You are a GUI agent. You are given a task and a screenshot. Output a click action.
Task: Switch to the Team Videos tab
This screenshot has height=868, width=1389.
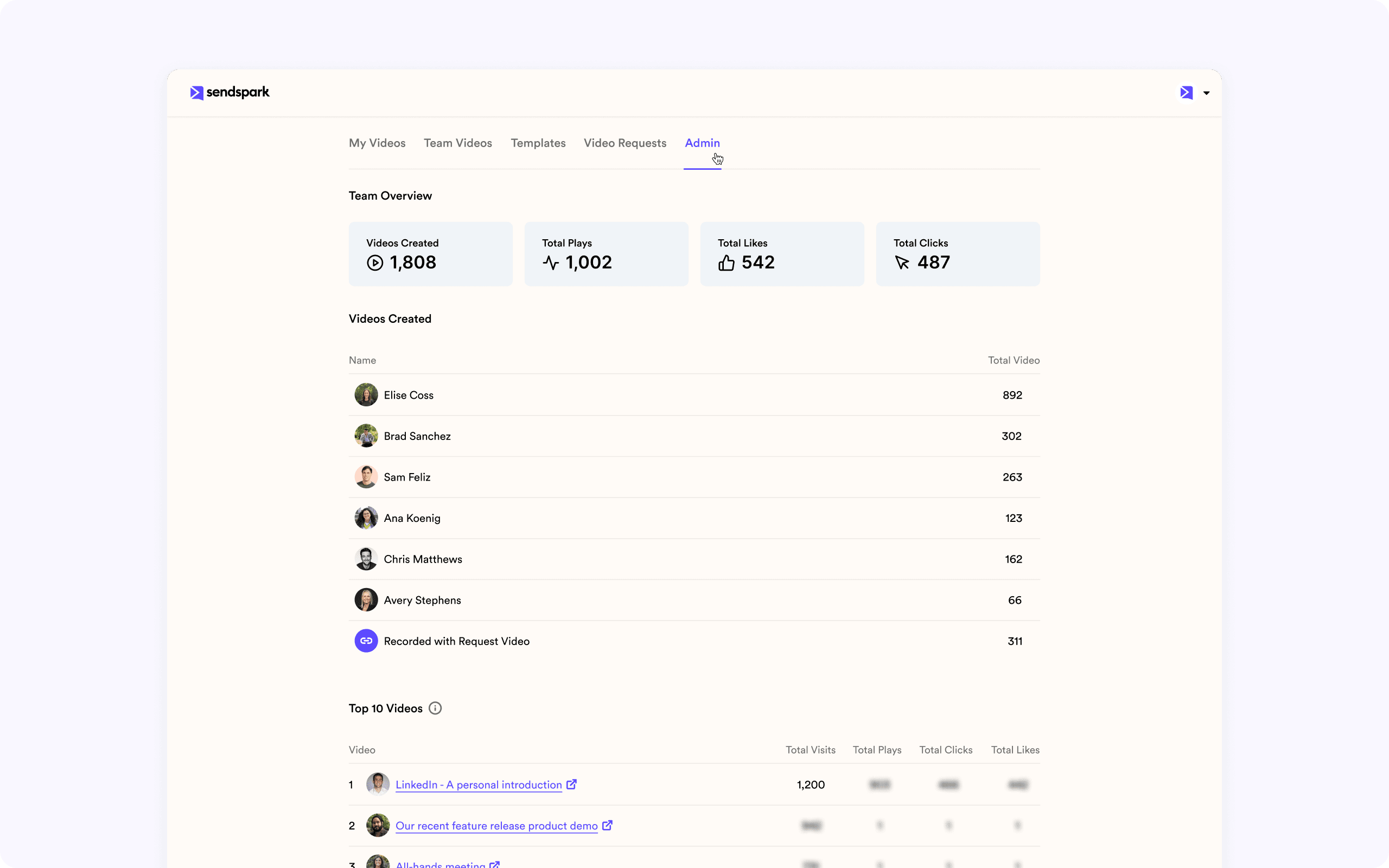click(457, 142)
